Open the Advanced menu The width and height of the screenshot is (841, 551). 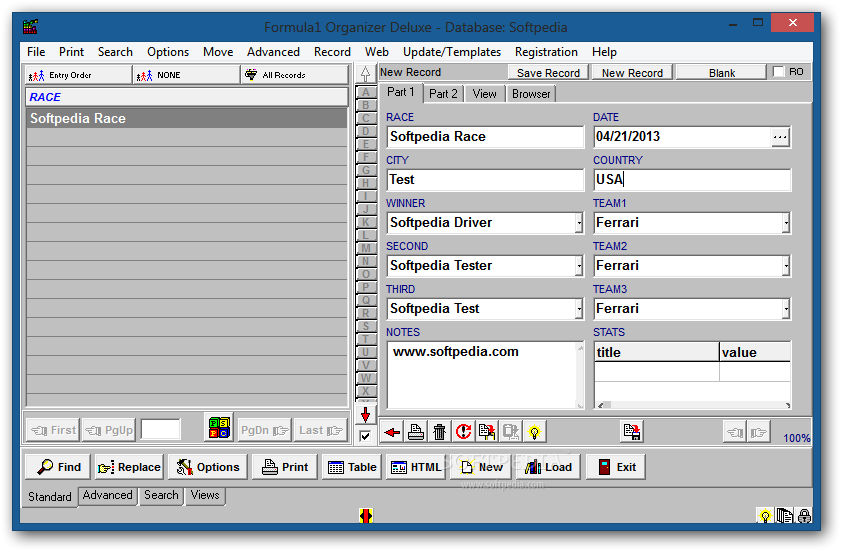(273, 52)
